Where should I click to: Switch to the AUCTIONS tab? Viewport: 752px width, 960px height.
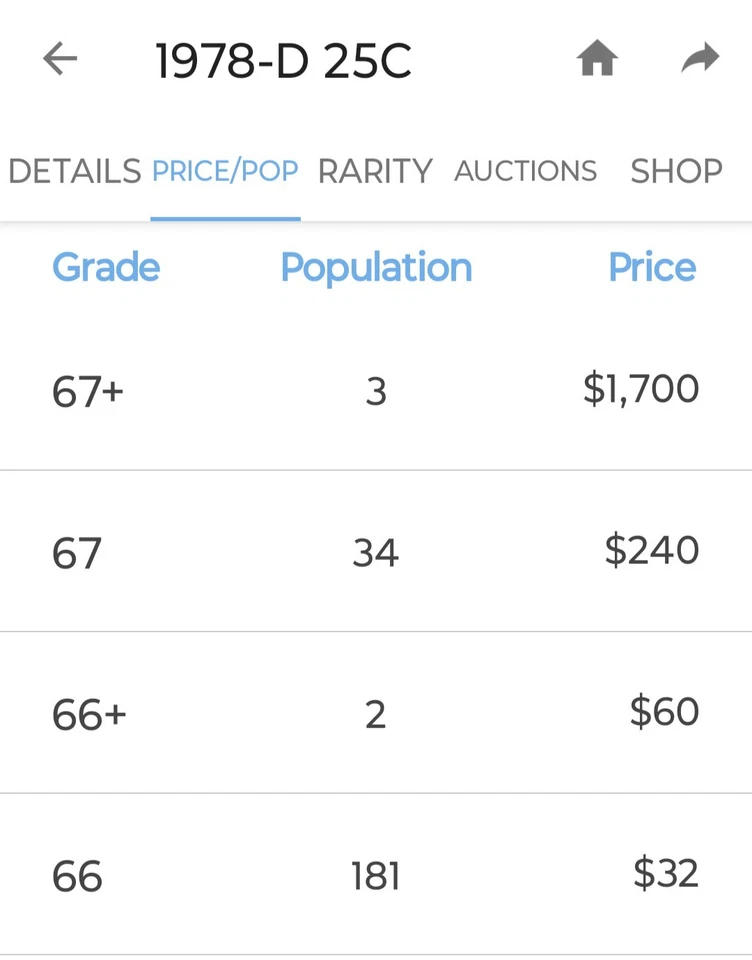click(x=525, y=172)
